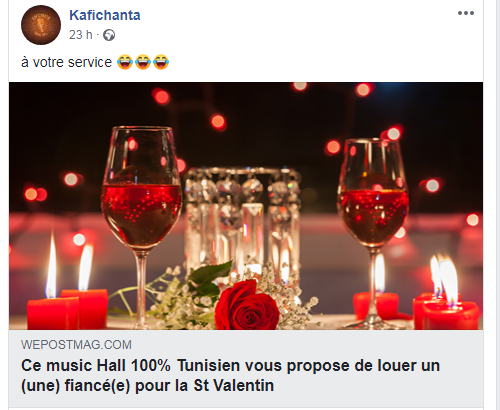The image size is (500, 410).
Task: Open the Kafichanta profile picture
Action: 41,25
